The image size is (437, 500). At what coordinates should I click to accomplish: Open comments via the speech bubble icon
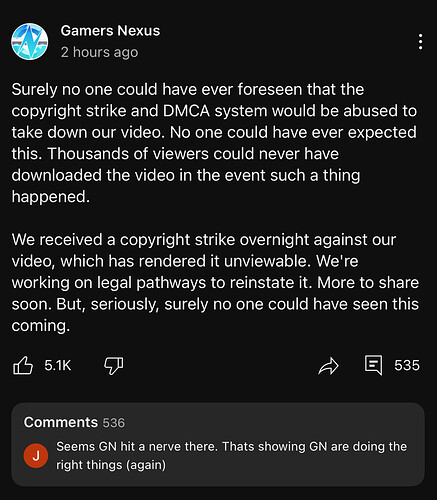click(x=373, y=365)
